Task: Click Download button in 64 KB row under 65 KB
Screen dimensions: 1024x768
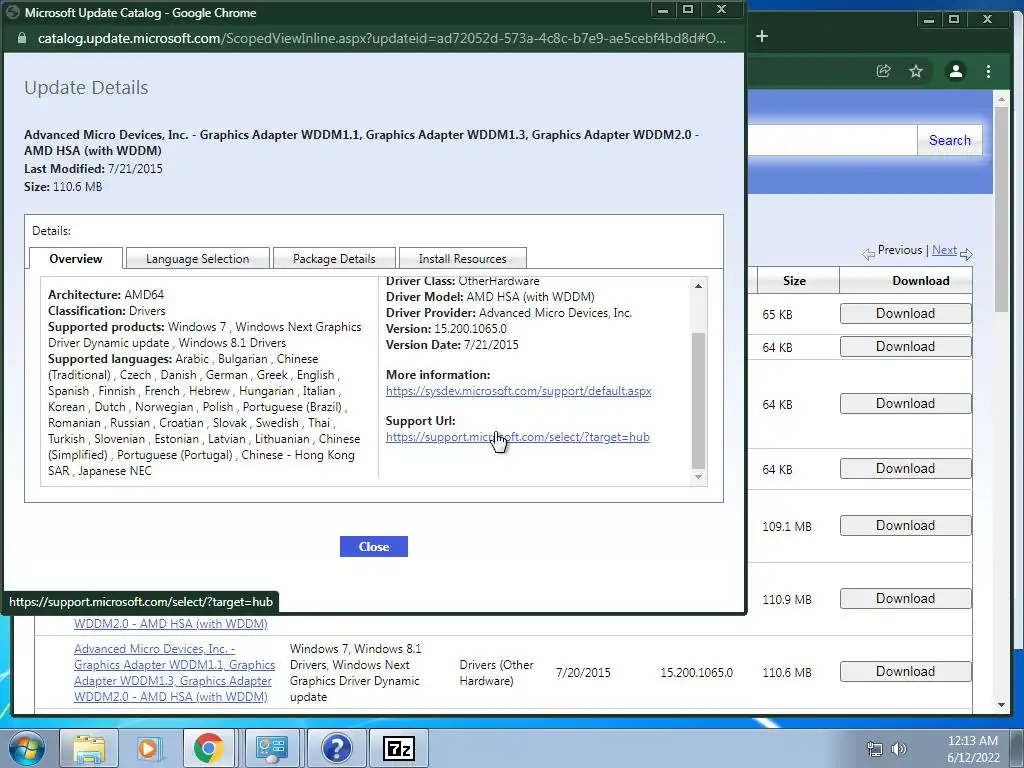Action: pyautogui.click(x=905, y=347)
